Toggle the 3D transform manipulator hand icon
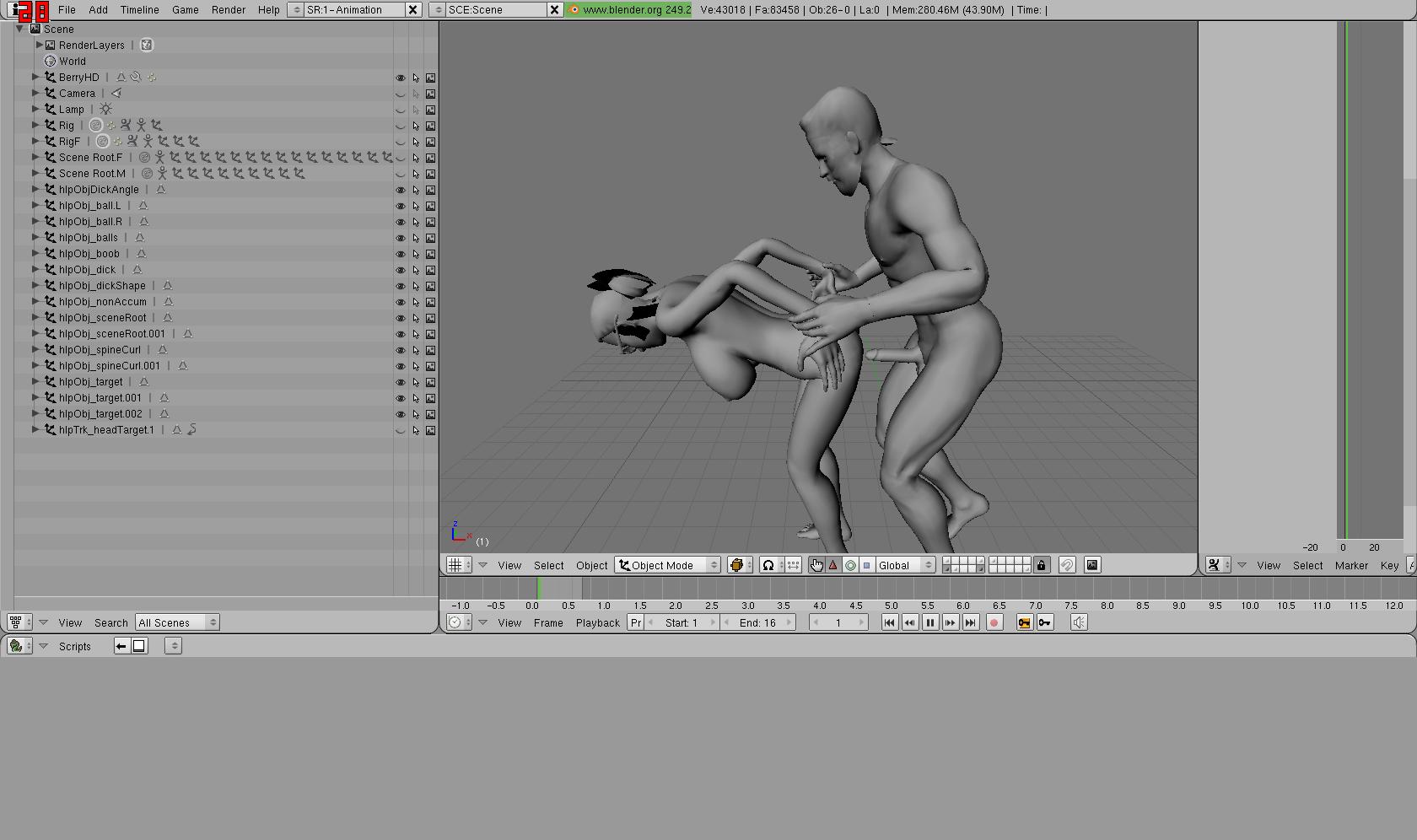The height and width of the screenshot is (840, 1417). (x=816, y=565)
